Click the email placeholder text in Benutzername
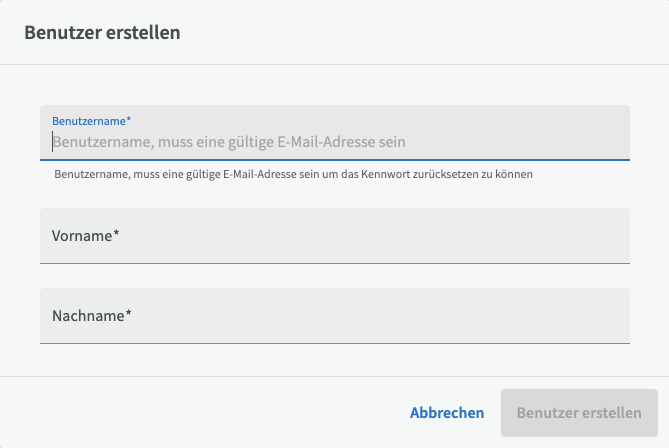This screenshot has width=669, height=448. pos(229,142)
